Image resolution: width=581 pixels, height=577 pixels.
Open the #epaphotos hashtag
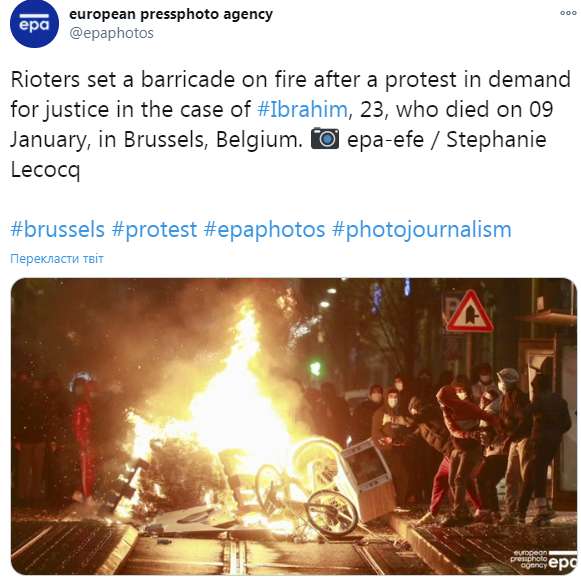(264, 229)
